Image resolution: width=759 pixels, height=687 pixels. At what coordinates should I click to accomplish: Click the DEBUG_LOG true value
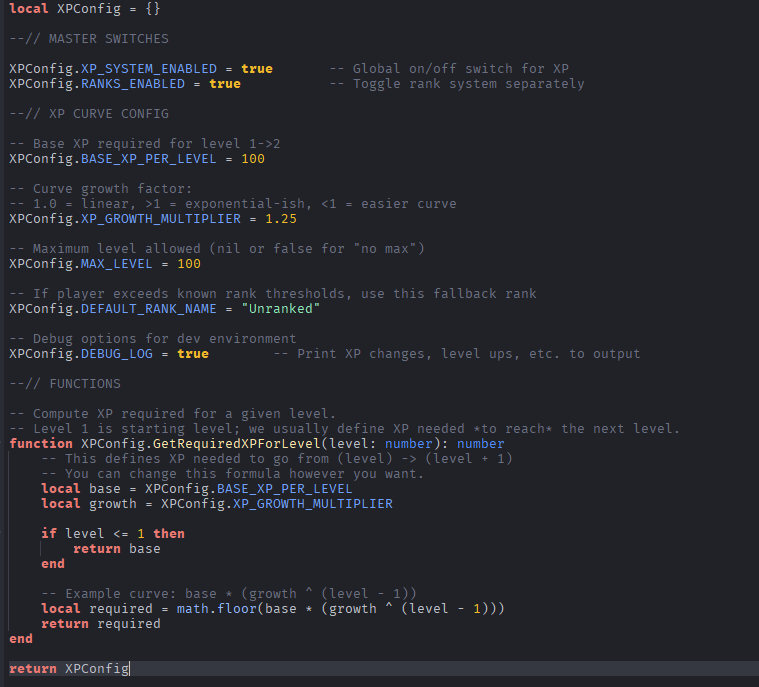click(x=193, y=354)
